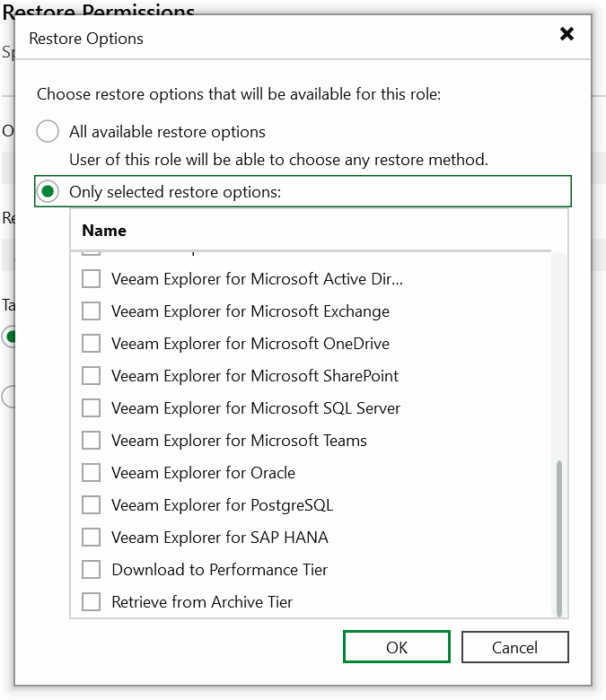Close Restore Options dialog with X

pyautogui.click(x=567, y=33)
